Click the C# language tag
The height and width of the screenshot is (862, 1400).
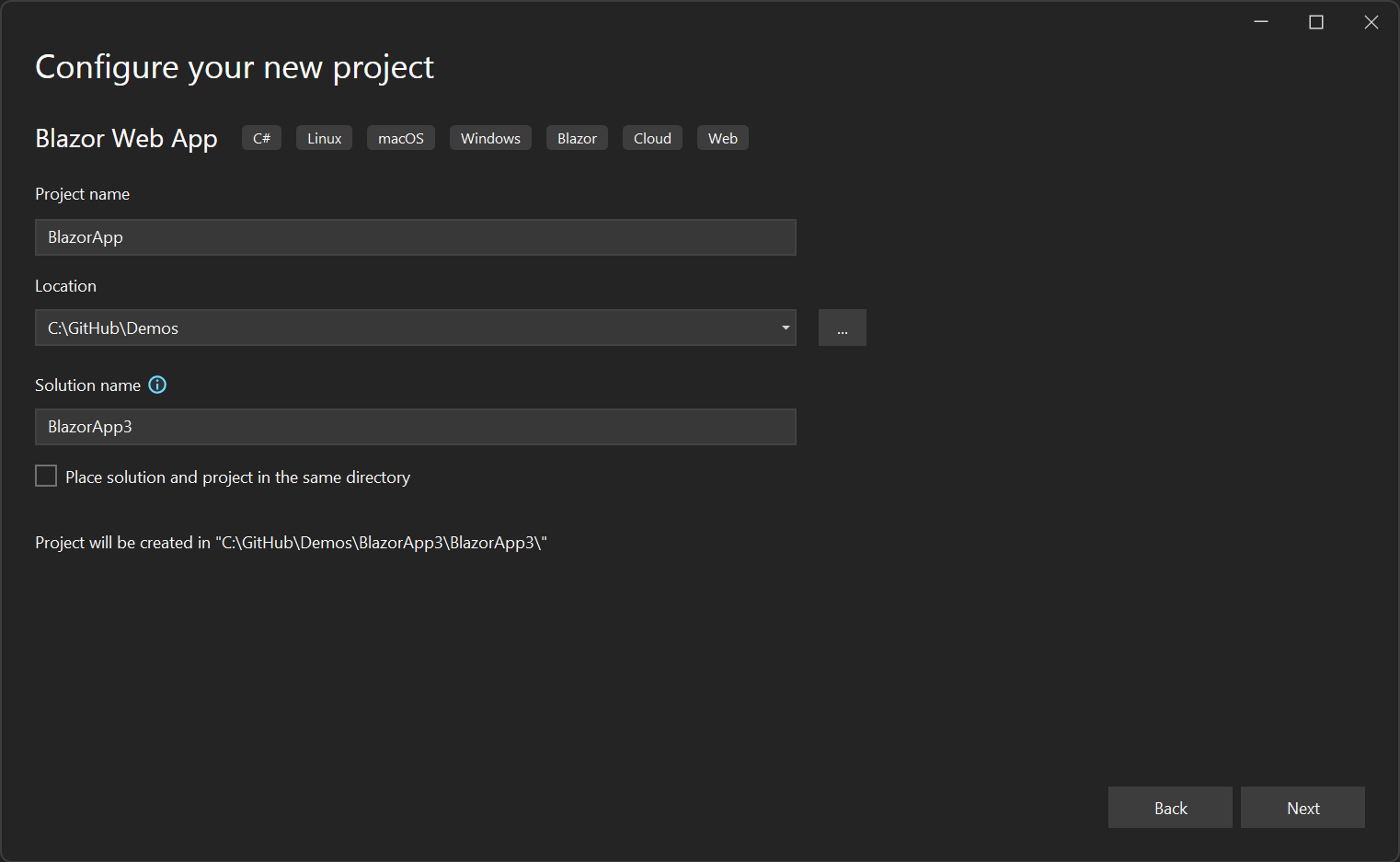tap(261, 137)
